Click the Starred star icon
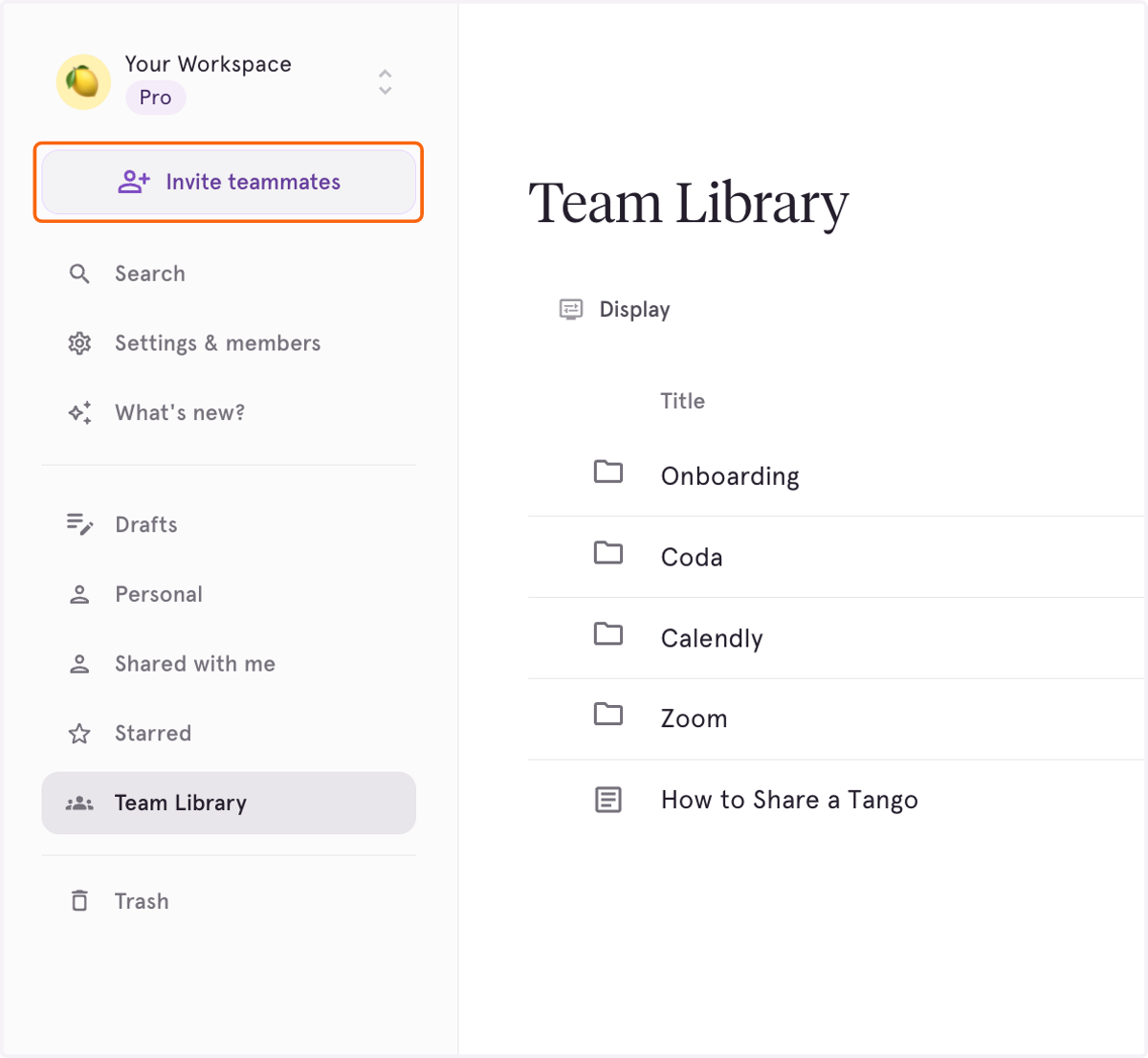The image size is (1148, 1058). tap(79, 734)
